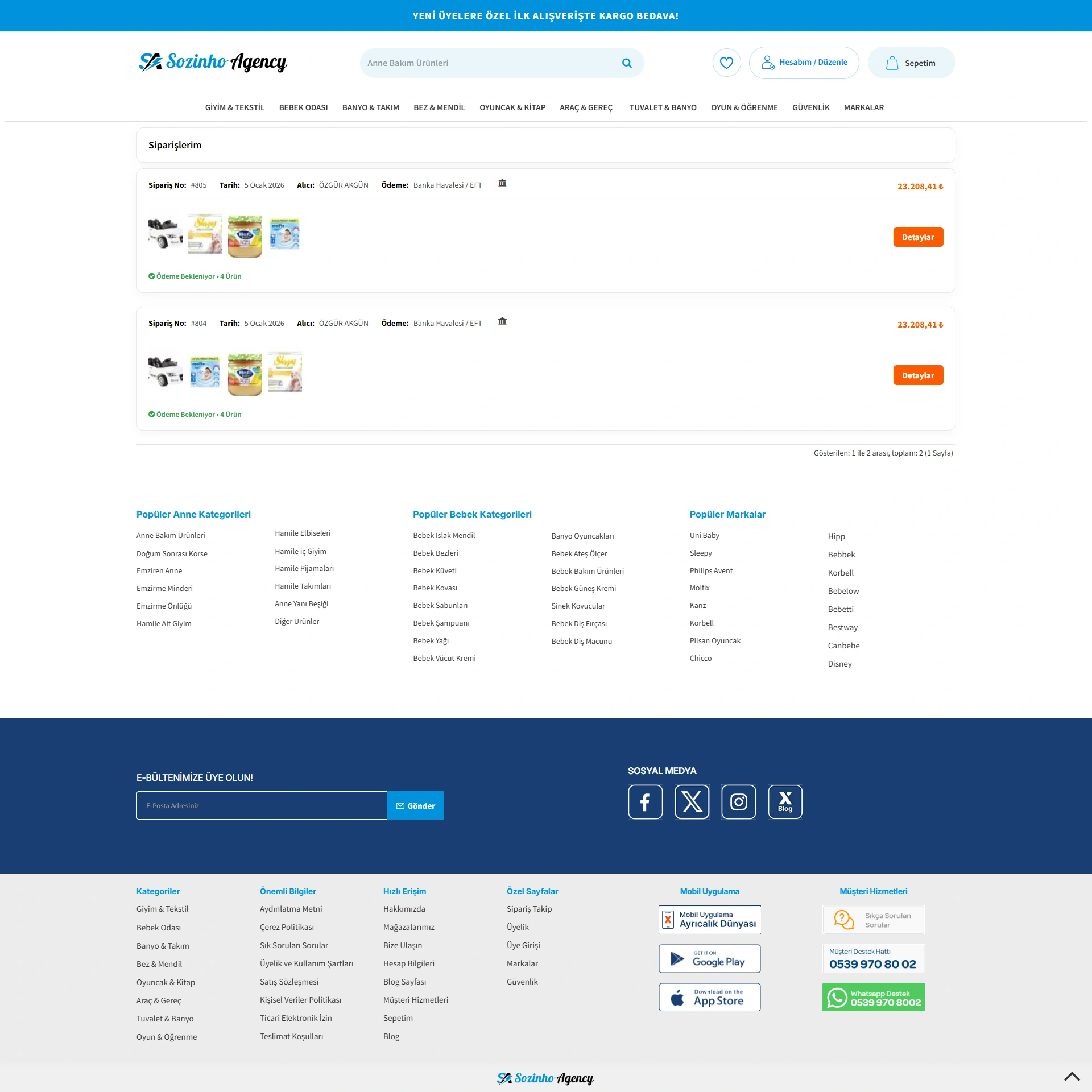
Task: Click the X Blog social icon
Action: pyautogui.click(x=785, y=802)
